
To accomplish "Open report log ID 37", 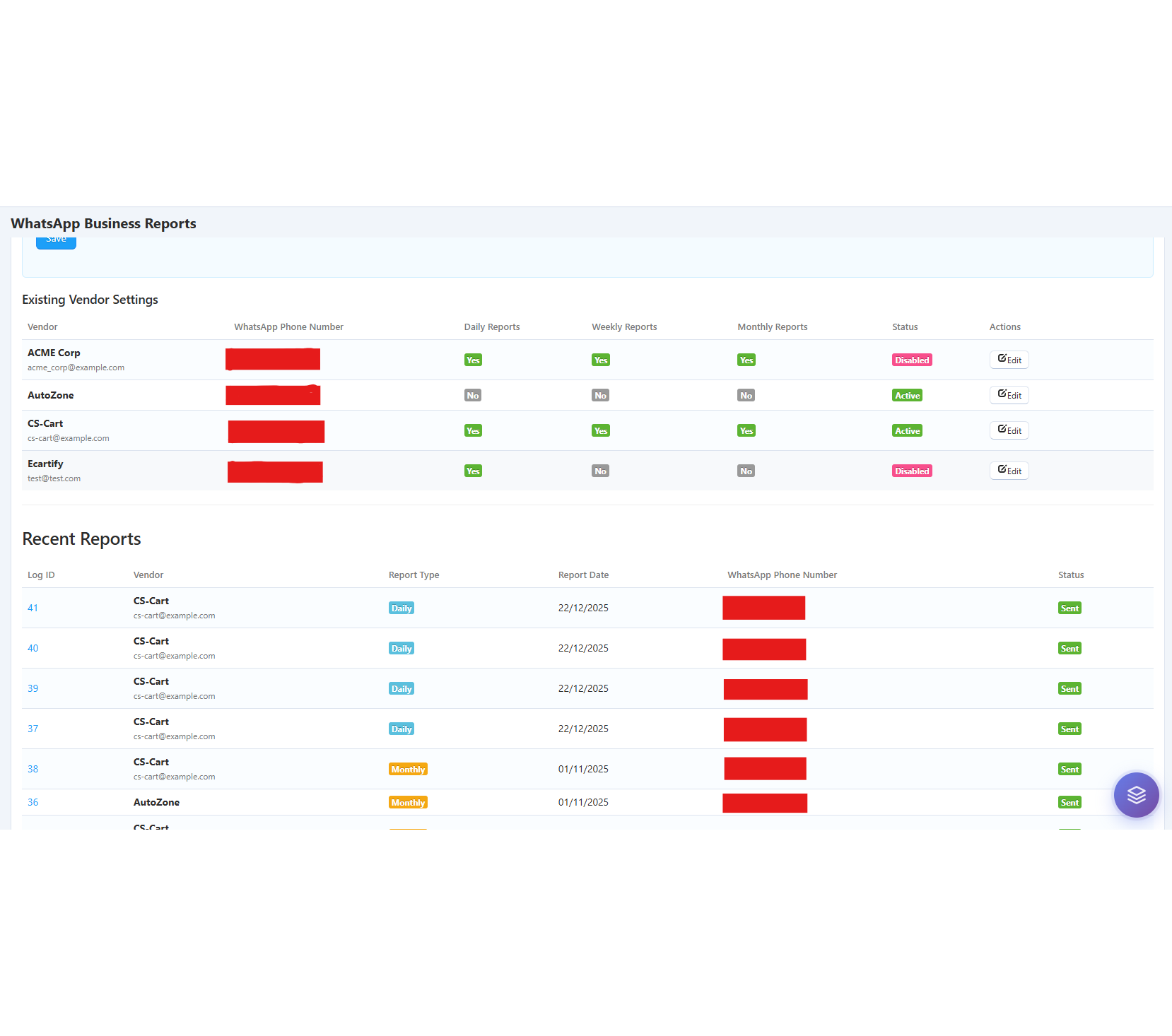I will [x=33, y=729].
